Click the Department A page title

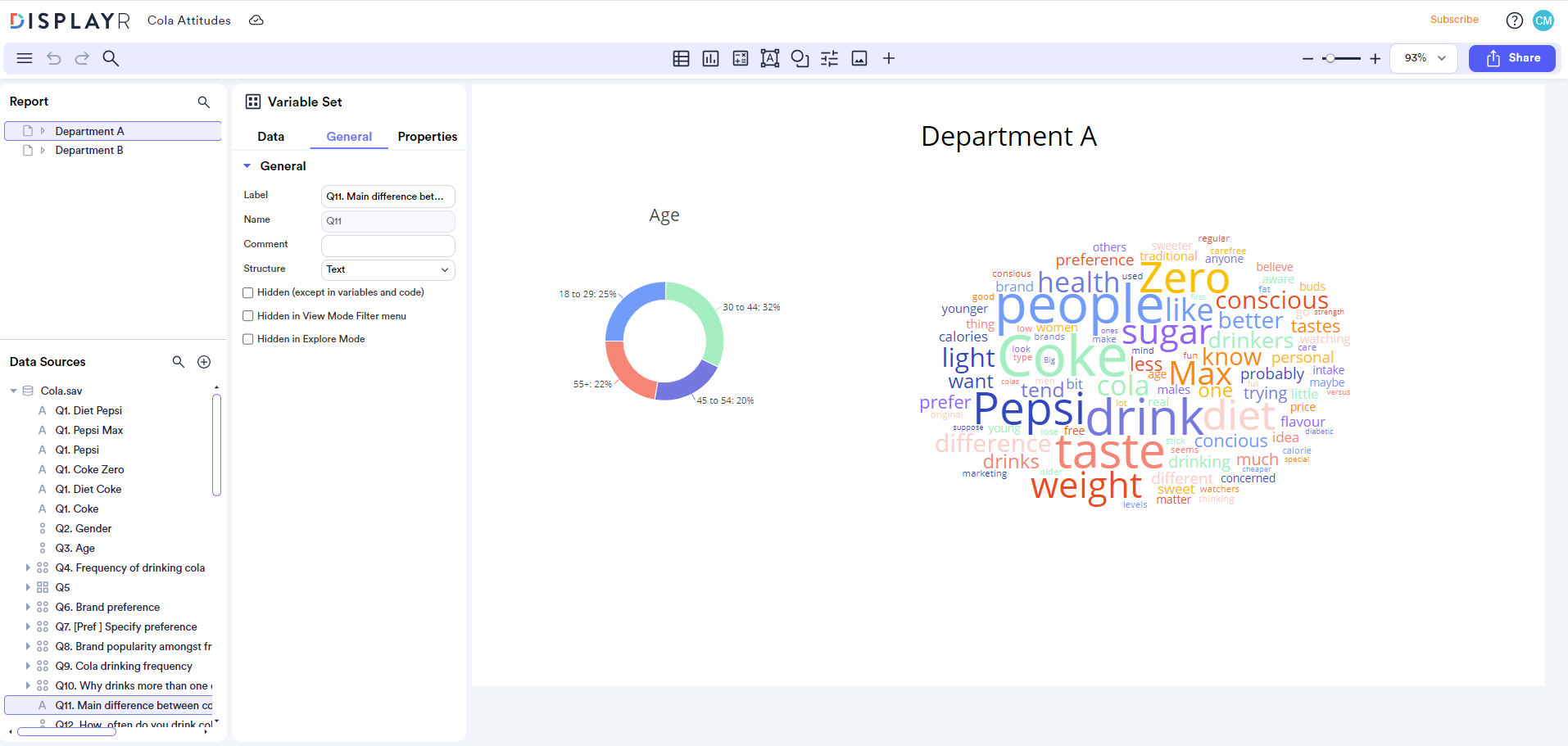[x=1008, y=136]
